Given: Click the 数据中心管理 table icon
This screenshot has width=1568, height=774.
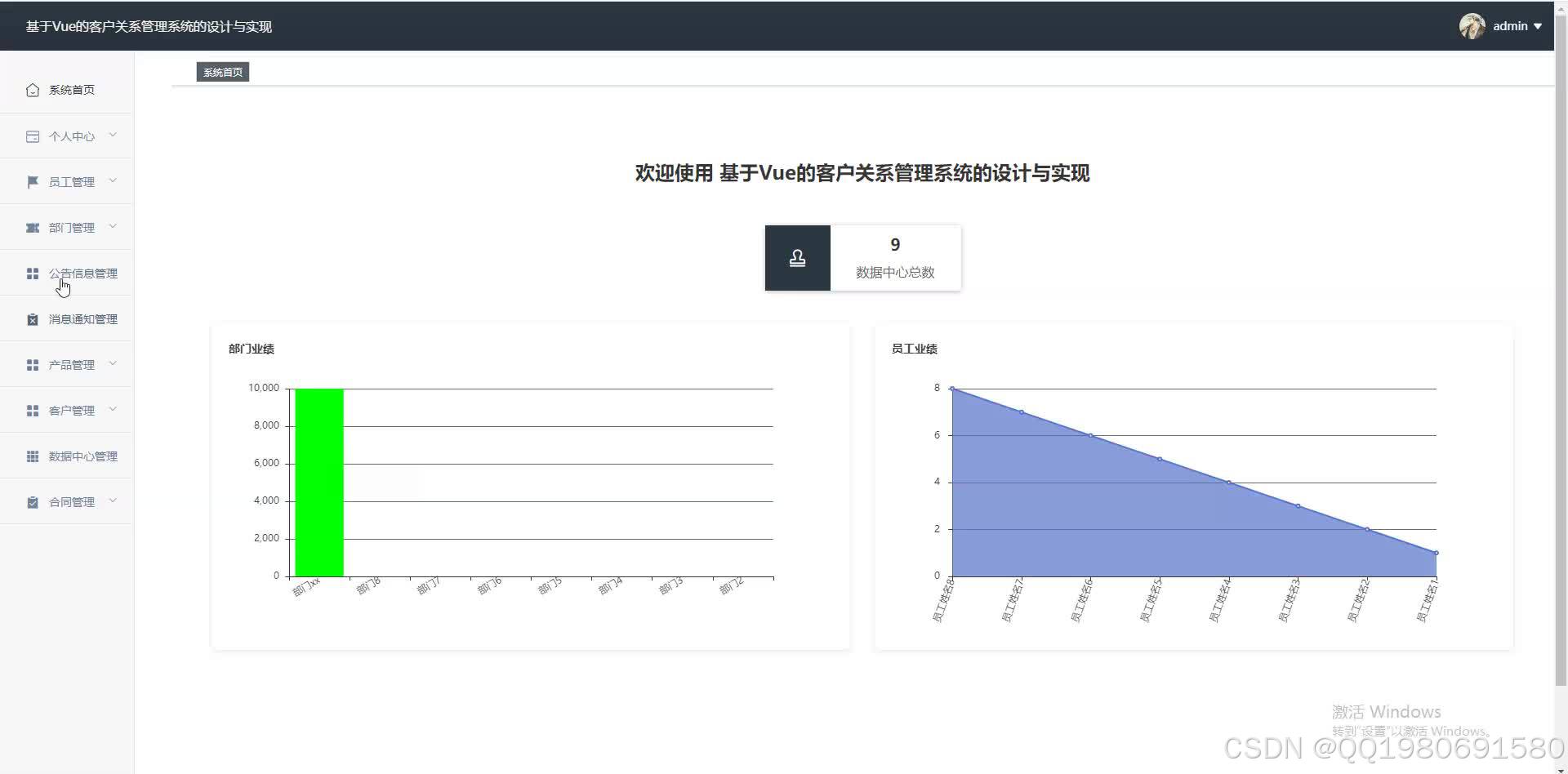Looking at the screenshot, I should [x=33, y=456].
